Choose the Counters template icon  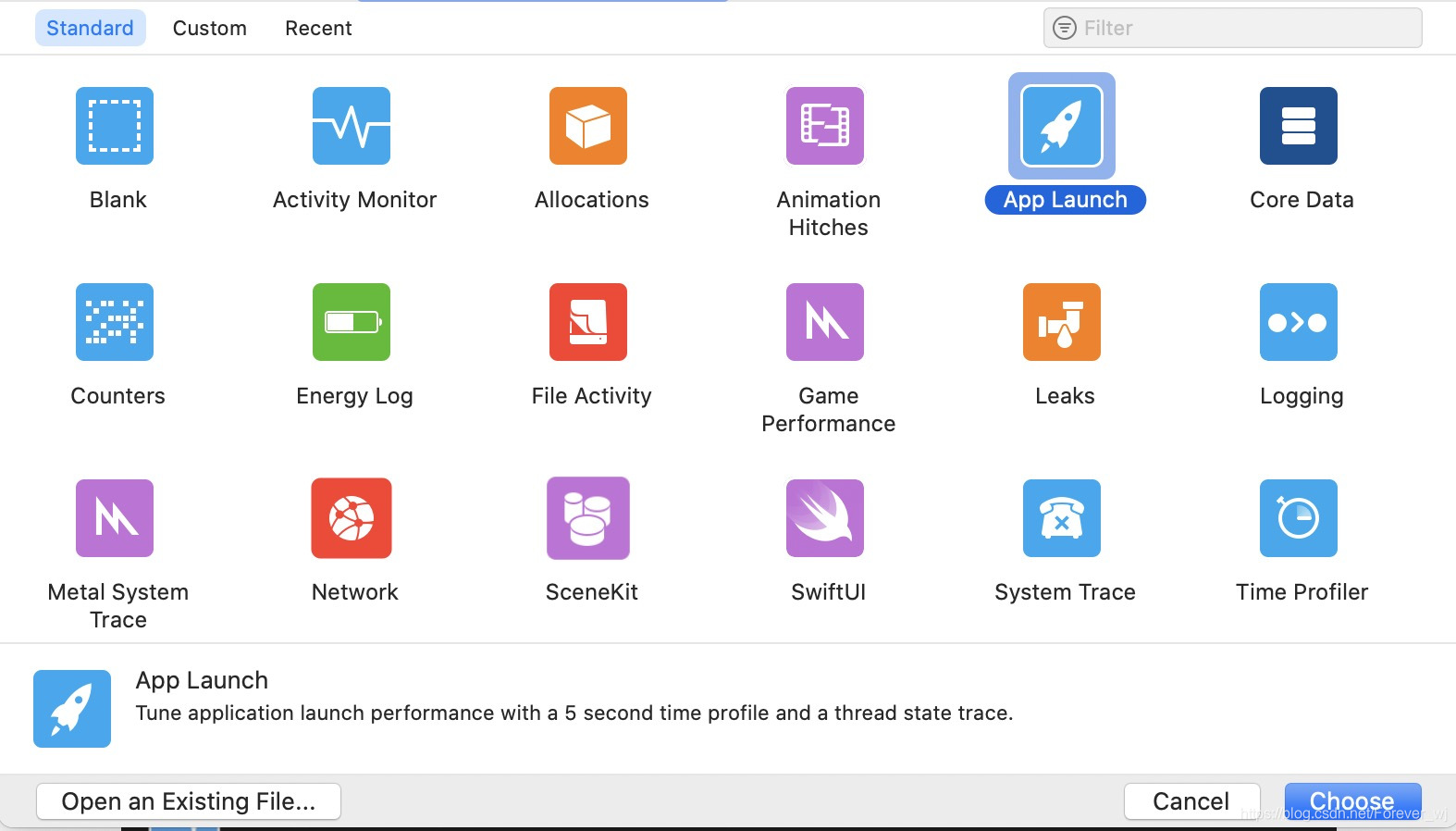pos(115,322)
